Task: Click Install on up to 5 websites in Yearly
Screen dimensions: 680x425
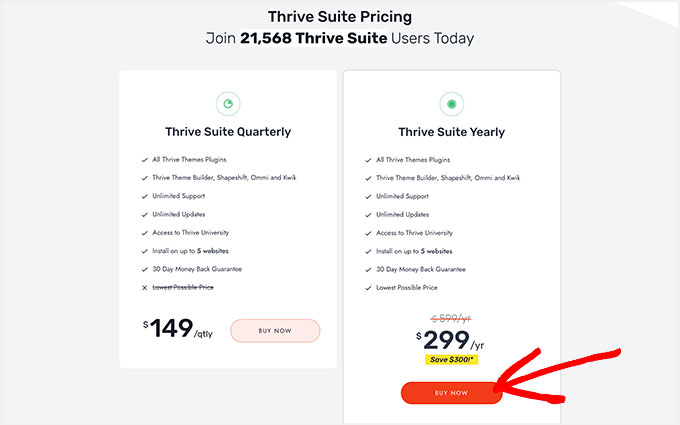Action: pos(414,251)
